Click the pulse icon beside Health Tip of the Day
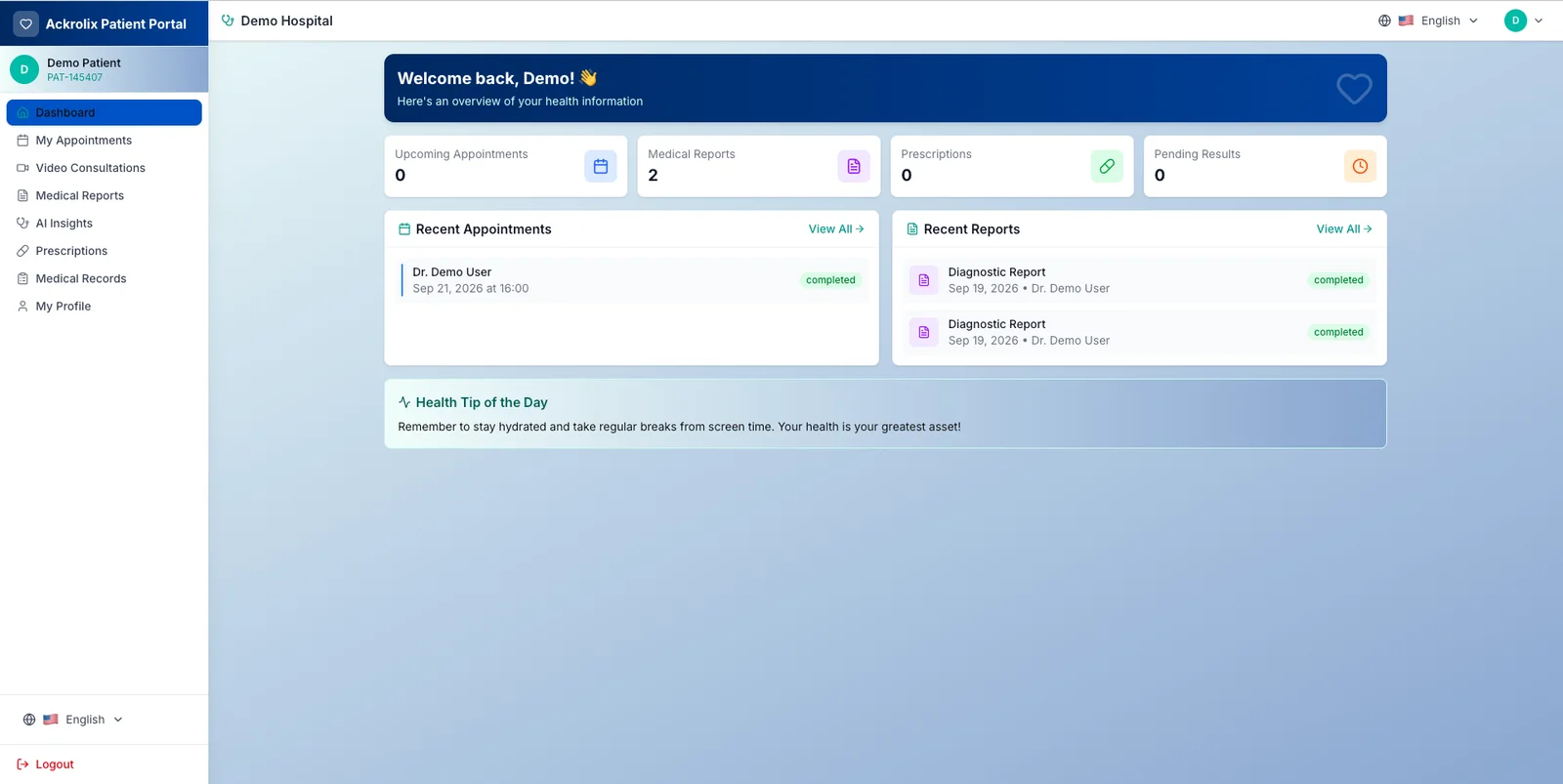 coord(404,402)
